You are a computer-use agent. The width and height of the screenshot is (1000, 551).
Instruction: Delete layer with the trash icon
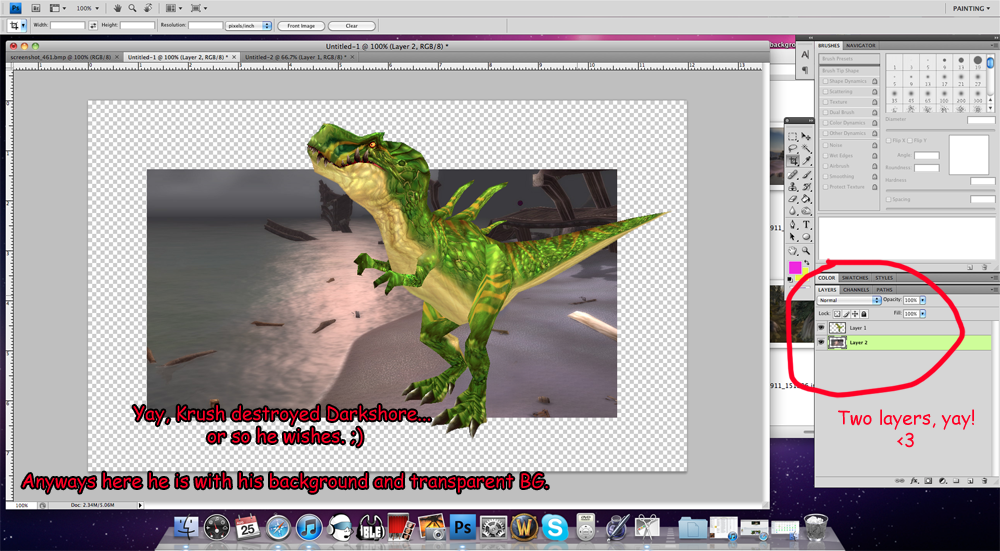point(984,480)
